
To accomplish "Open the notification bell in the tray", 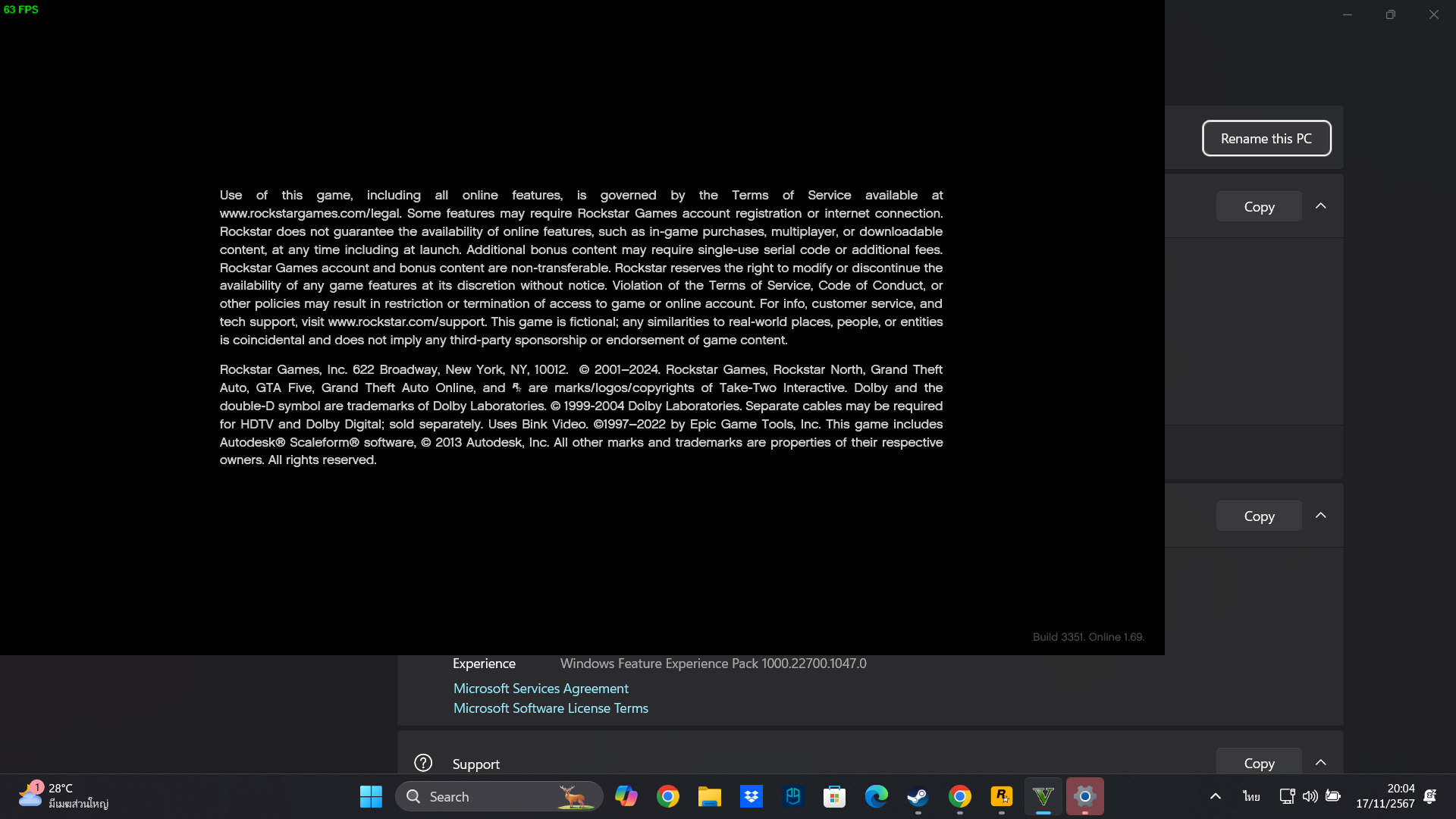I will tap(1430, 796).
